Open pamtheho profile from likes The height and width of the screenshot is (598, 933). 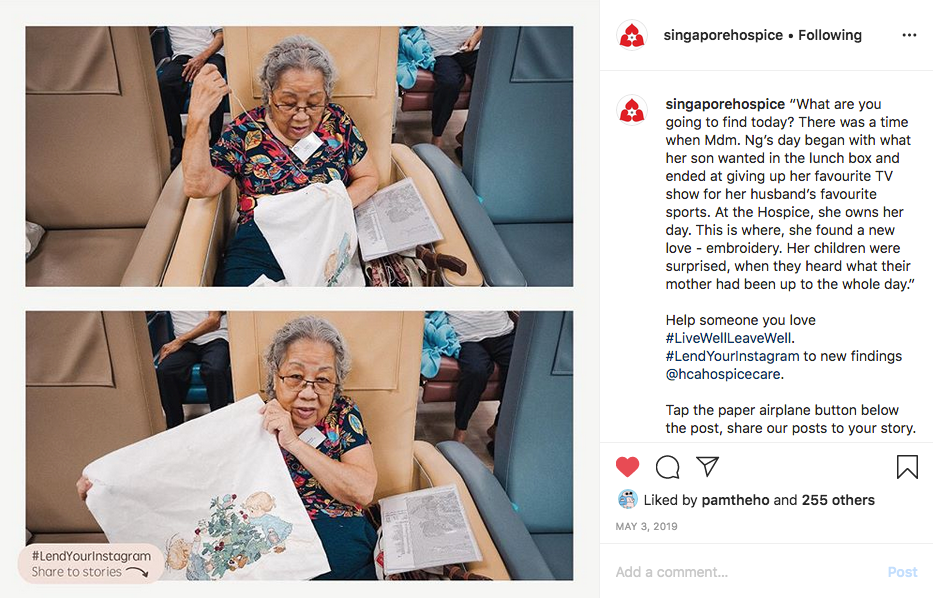pyautogui.click(x=735, y=500)
